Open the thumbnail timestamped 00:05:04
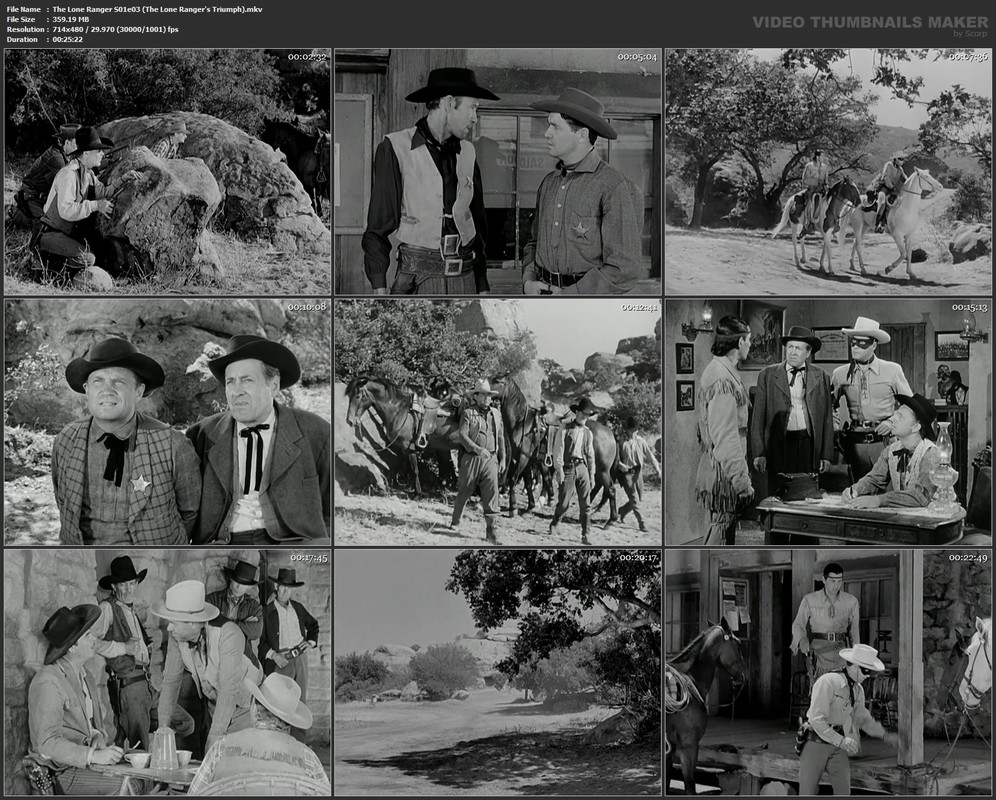This screenshot has height=800, width=996. click(x=498, y=172)
